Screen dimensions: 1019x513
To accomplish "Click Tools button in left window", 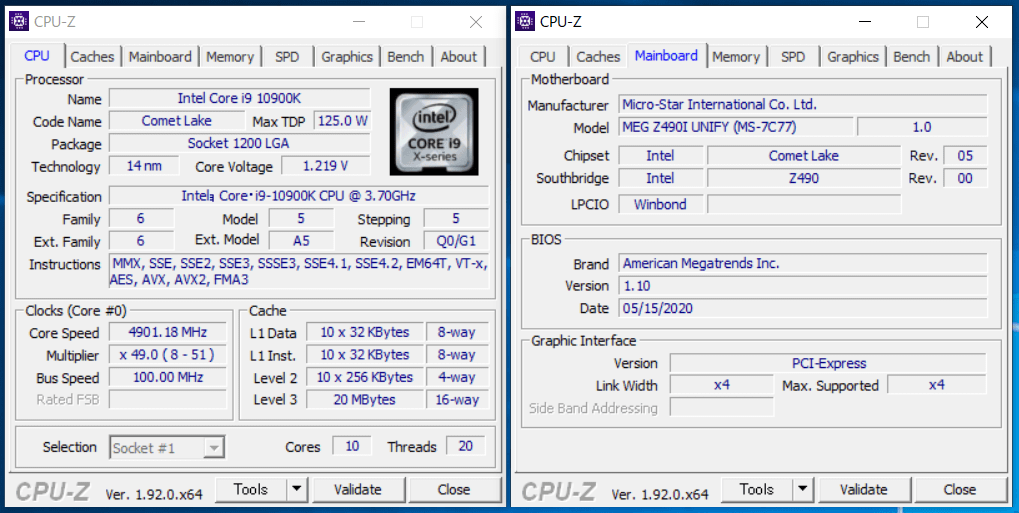I will click(251, 490).
